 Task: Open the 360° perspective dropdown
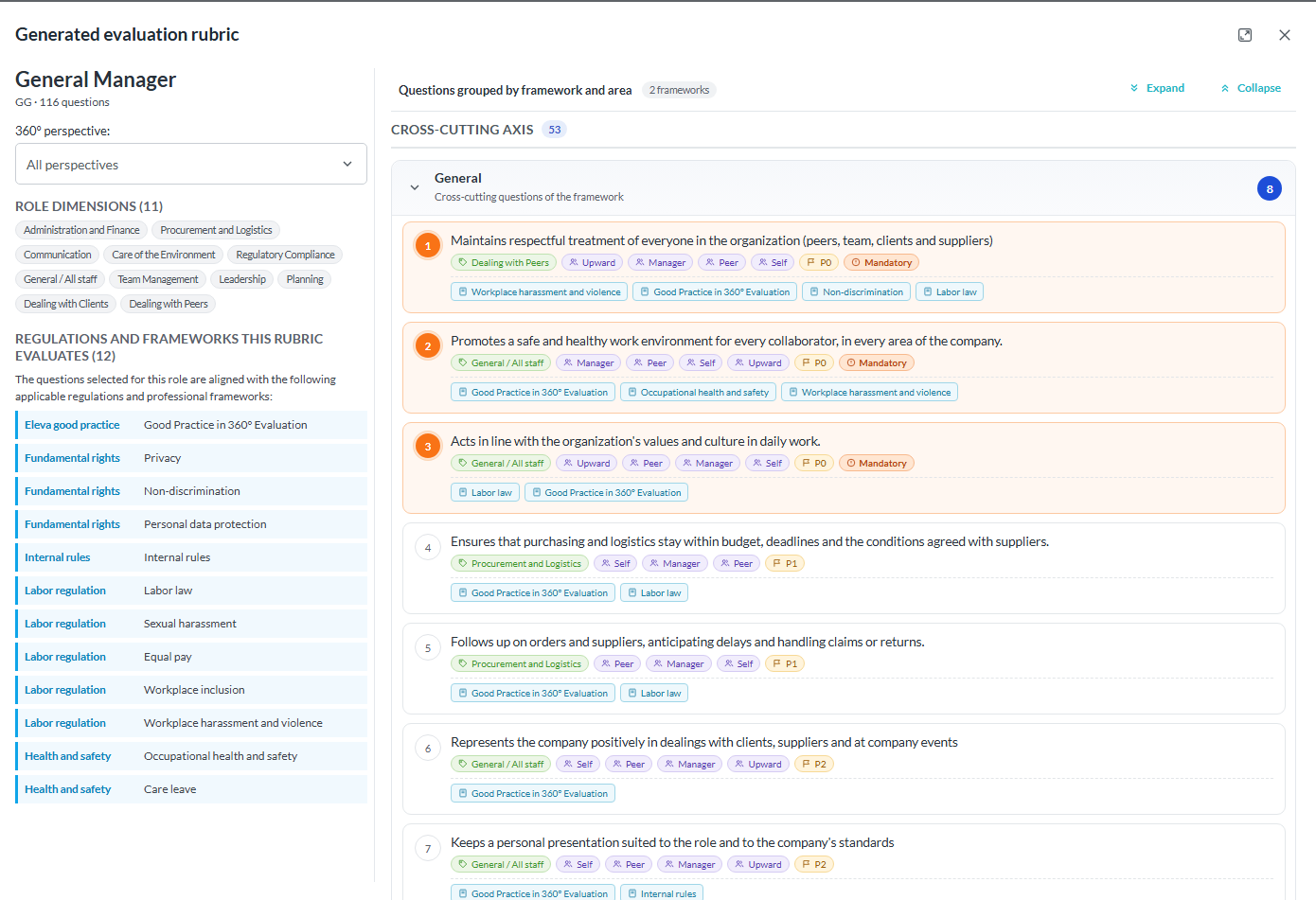(191, 164)
